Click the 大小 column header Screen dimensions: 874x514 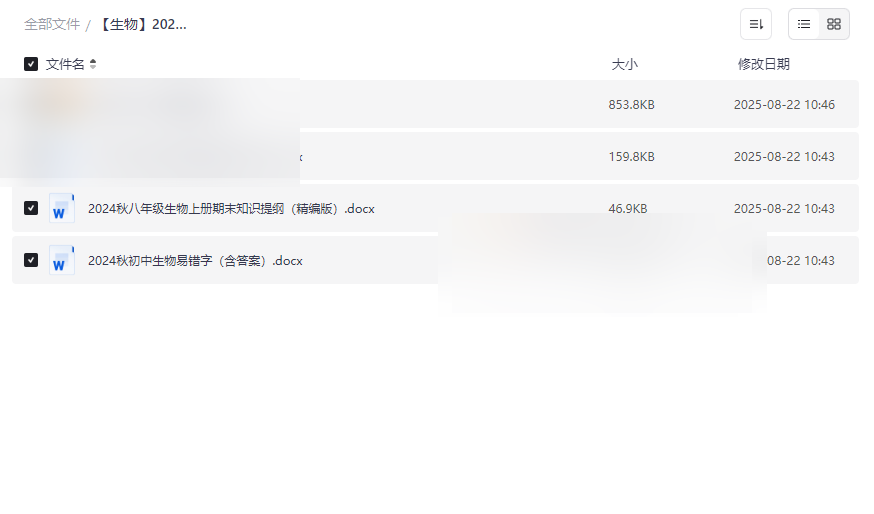tap(624, 65)
